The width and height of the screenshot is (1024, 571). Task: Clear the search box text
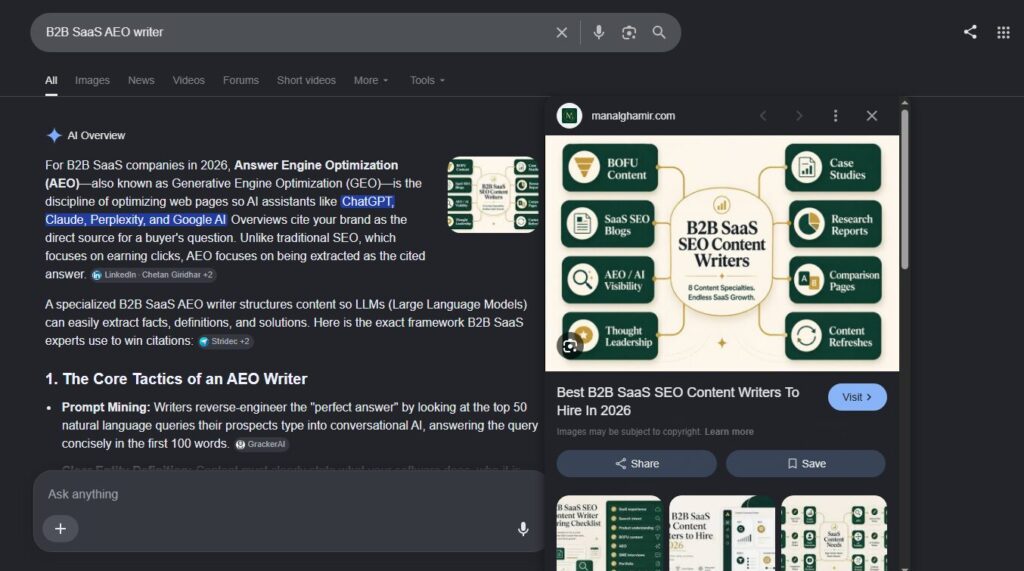click(x=562, y=33)
